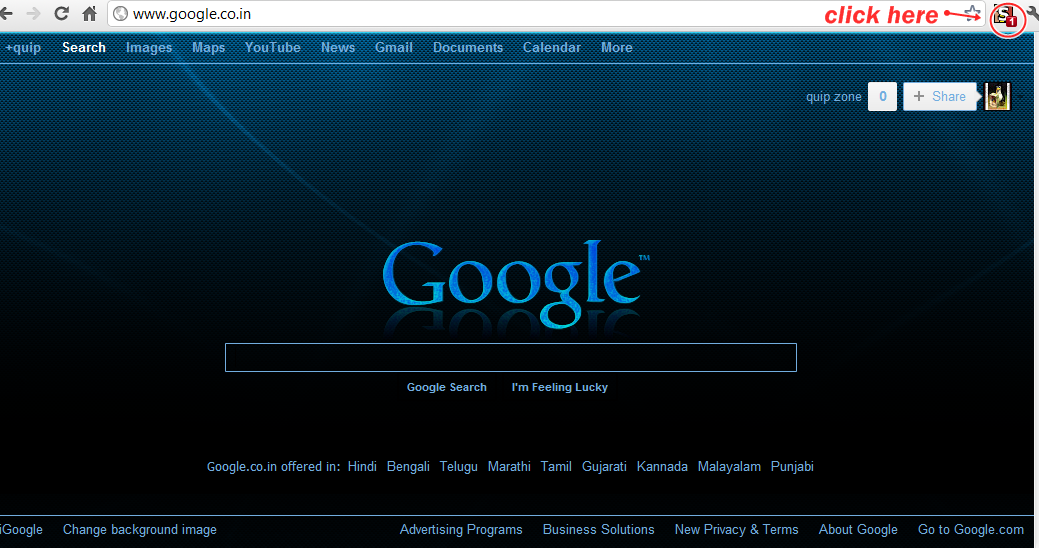
Task: Go to News in the Google bar
Action: pos(338,48)
